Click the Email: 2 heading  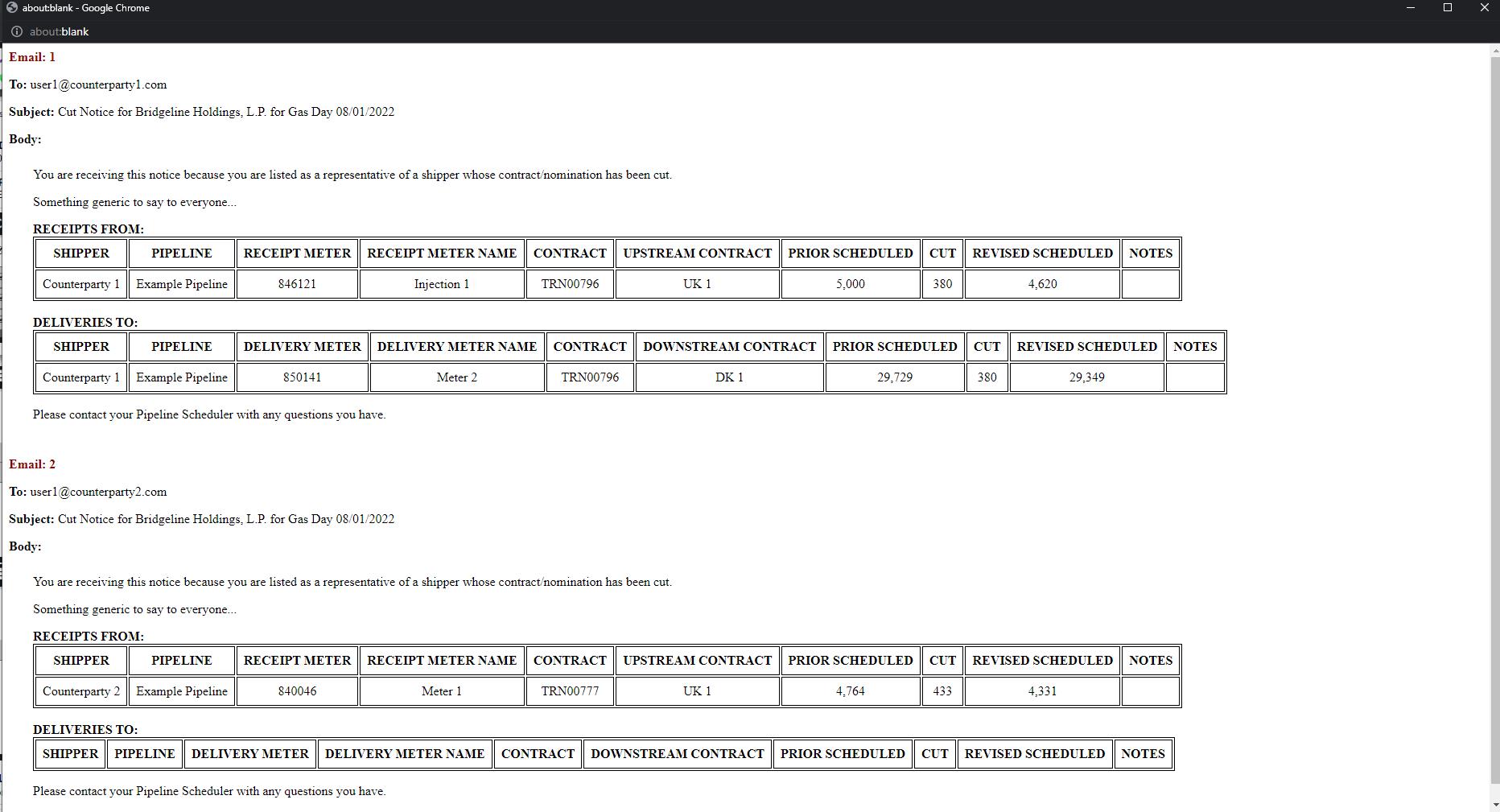[32, 464]
